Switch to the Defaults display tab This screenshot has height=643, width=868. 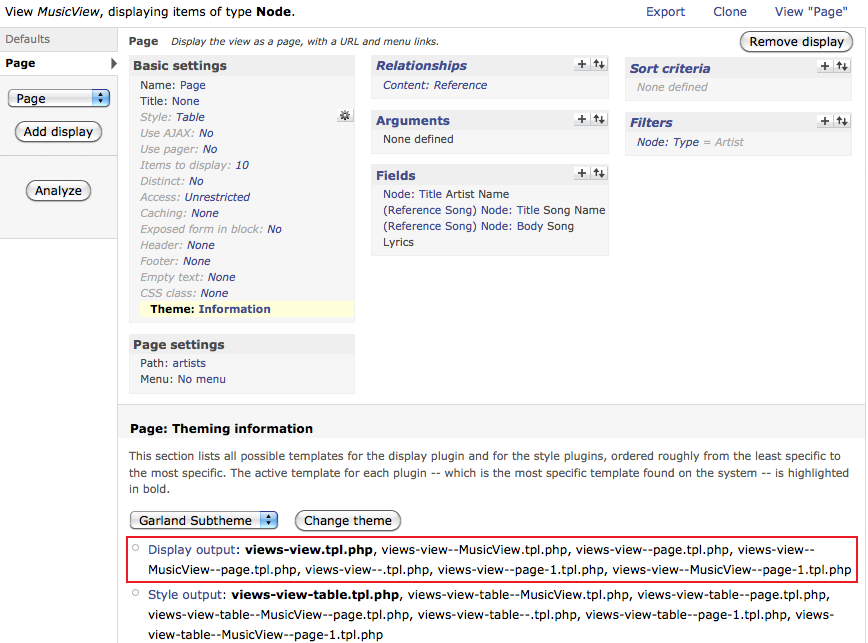(x=28, y=39)
